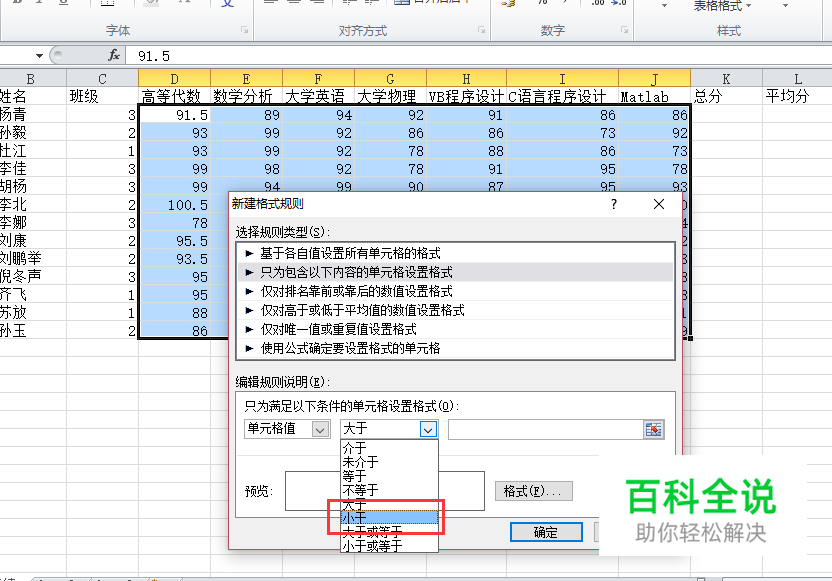Choose 未介于 from the operator list
The width and height of the screenshot is (832, 581).
pyautogui.click(x=389, y=462)
